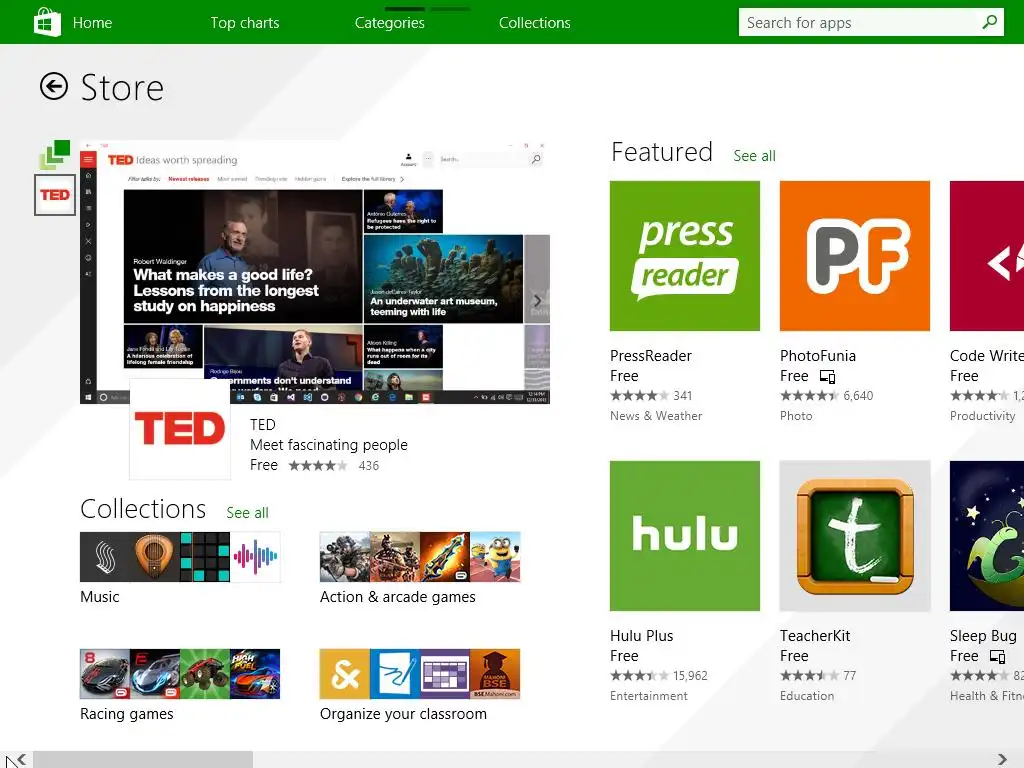Image resolution: width=1024 pixels, height=768 pixels.
Task: Select the green stacked squares spotlight thumbnail
Action: [55, 155]
